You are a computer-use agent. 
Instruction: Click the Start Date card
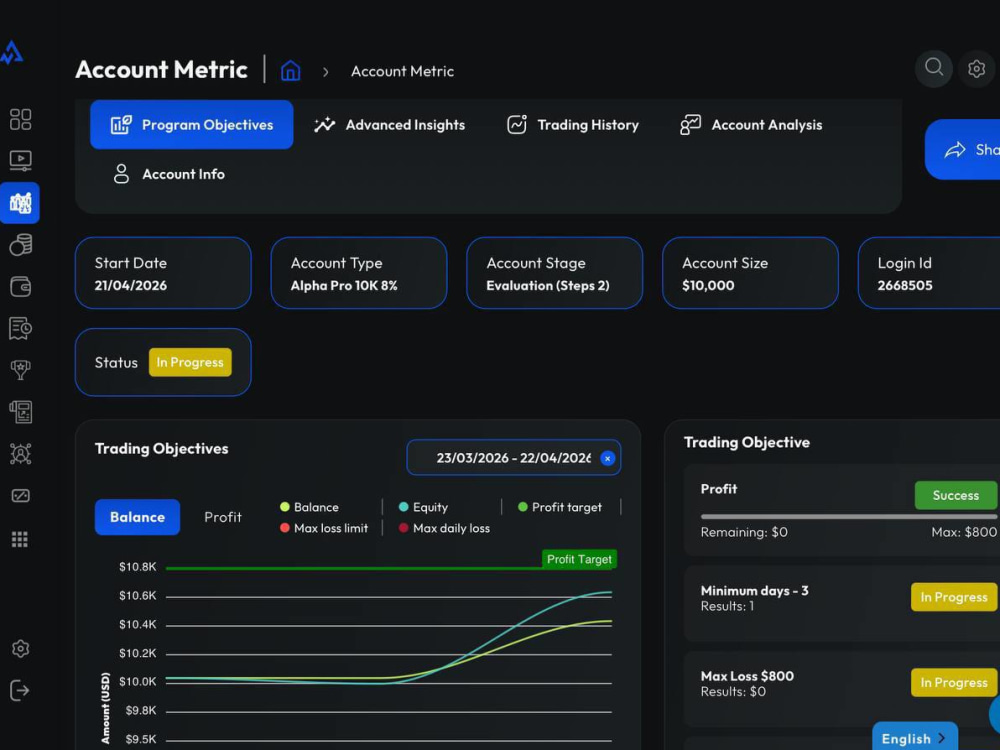163,273
